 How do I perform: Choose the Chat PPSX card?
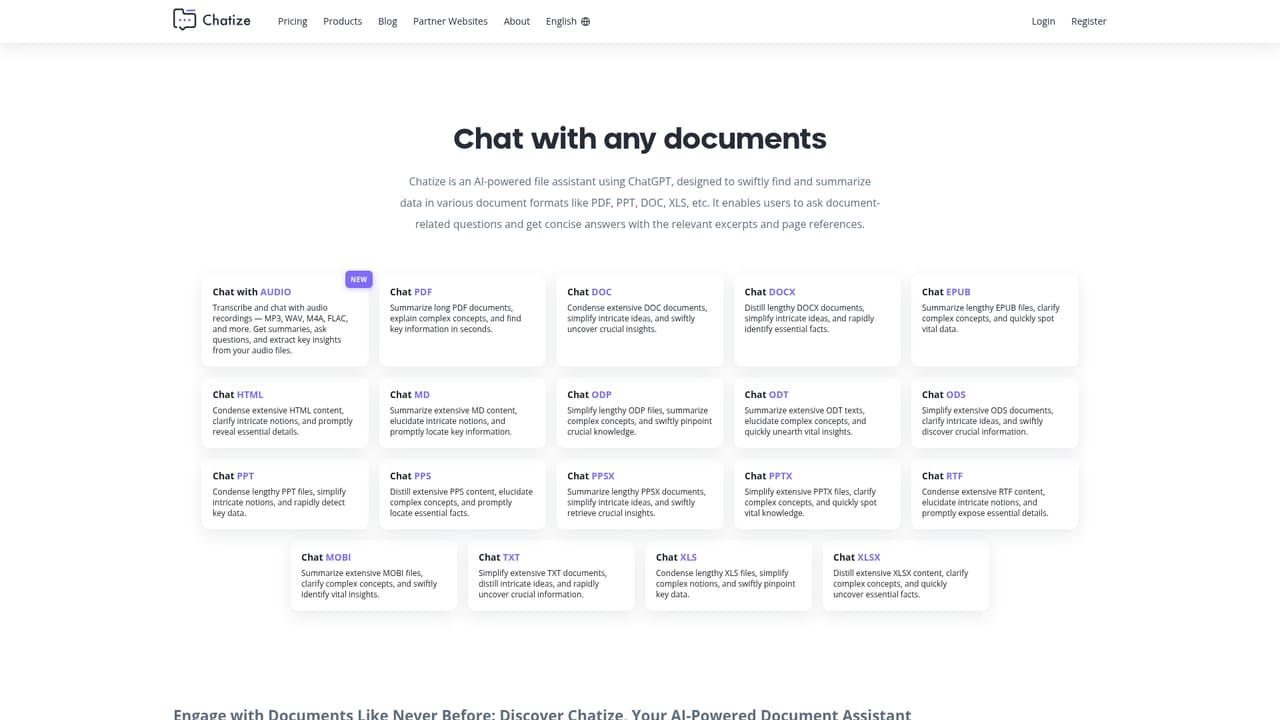[640, 494]
